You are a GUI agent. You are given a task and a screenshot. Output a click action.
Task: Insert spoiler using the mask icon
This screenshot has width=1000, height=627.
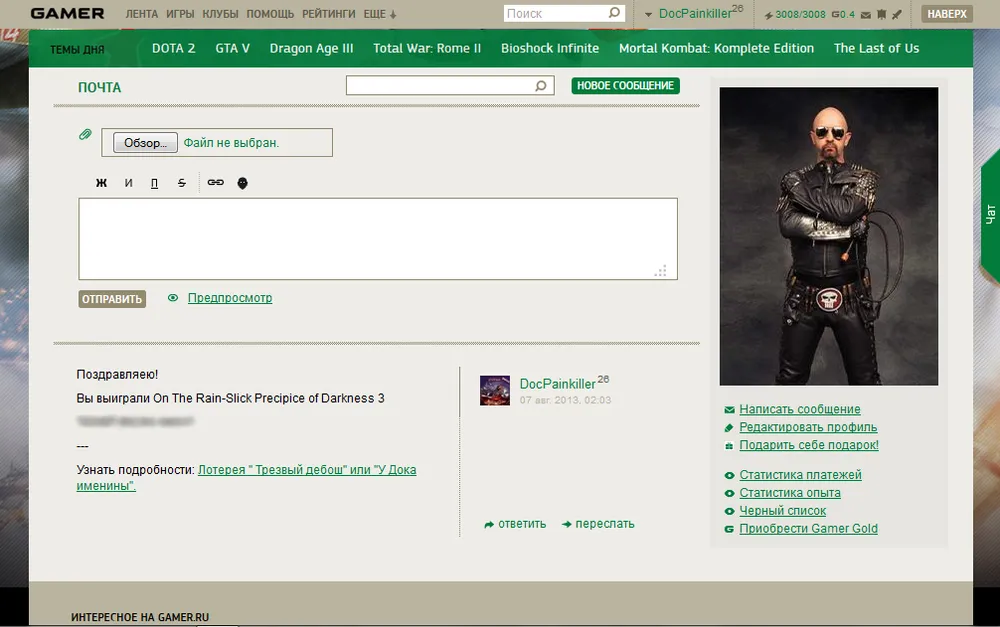click(242, 183)
